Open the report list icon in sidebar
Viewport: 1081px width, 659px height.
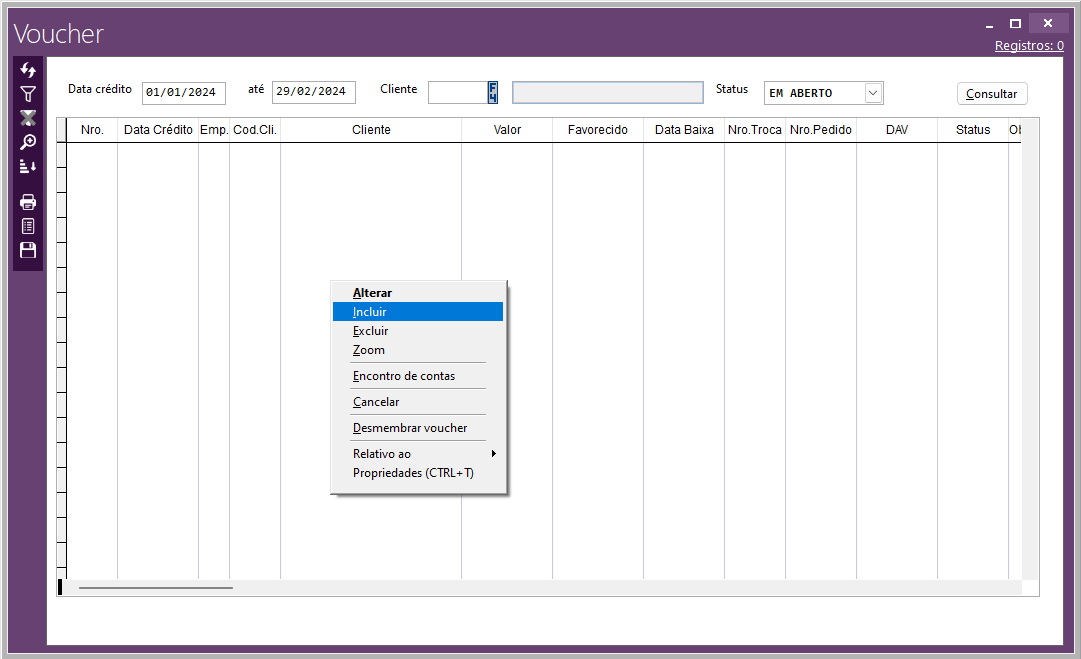coord(28,226)
